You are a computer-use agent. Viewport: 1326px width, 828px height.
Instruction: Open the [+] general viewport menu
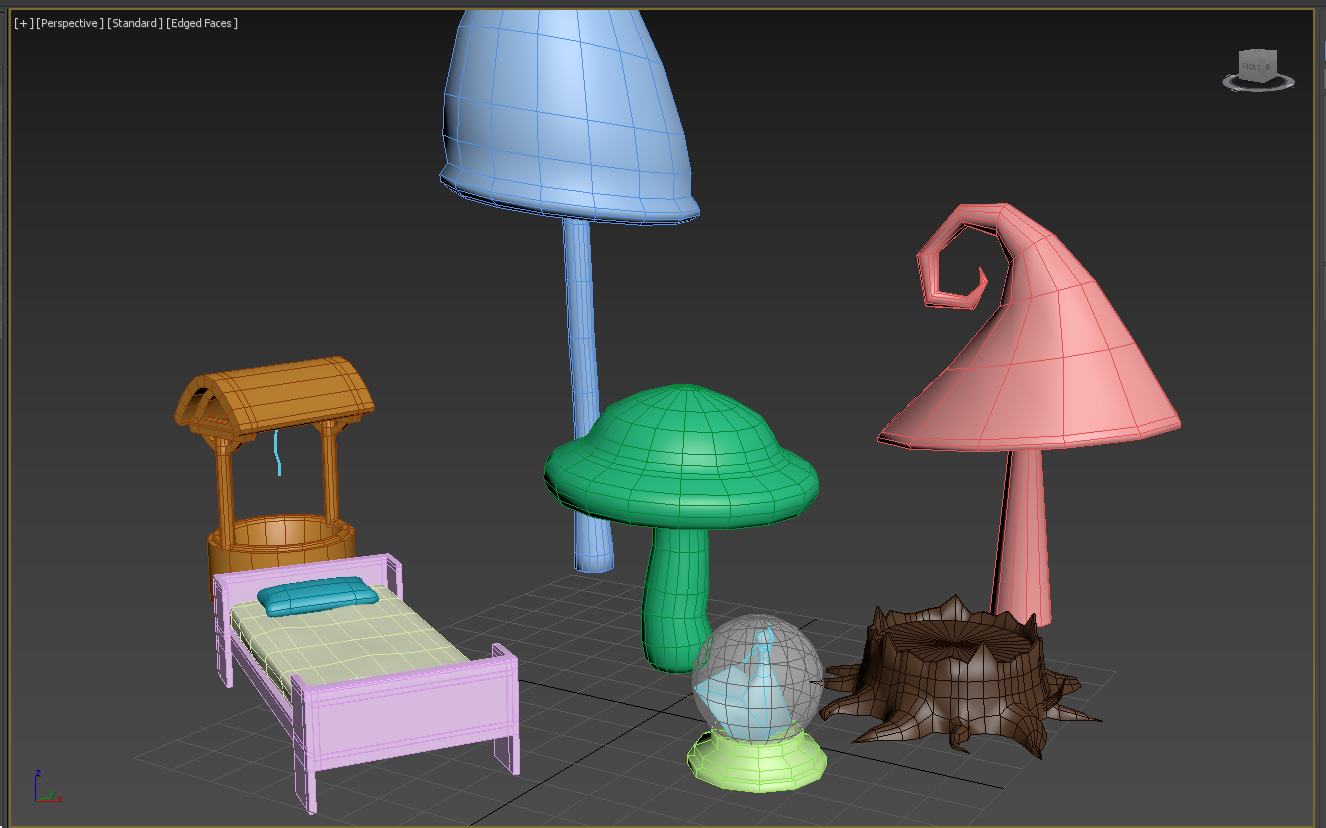click(22, 23)
